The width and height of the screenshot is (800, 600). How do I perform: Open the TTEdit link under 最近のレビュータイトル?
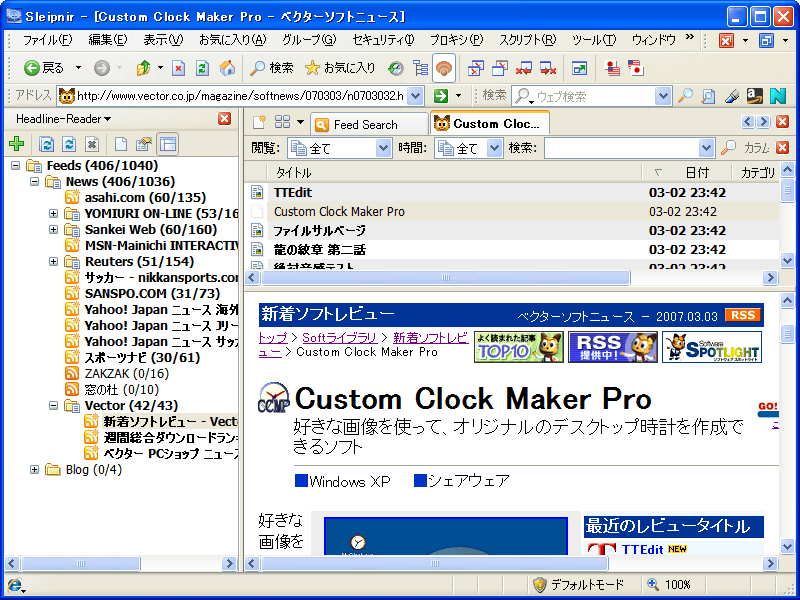[x=642, y=549]
